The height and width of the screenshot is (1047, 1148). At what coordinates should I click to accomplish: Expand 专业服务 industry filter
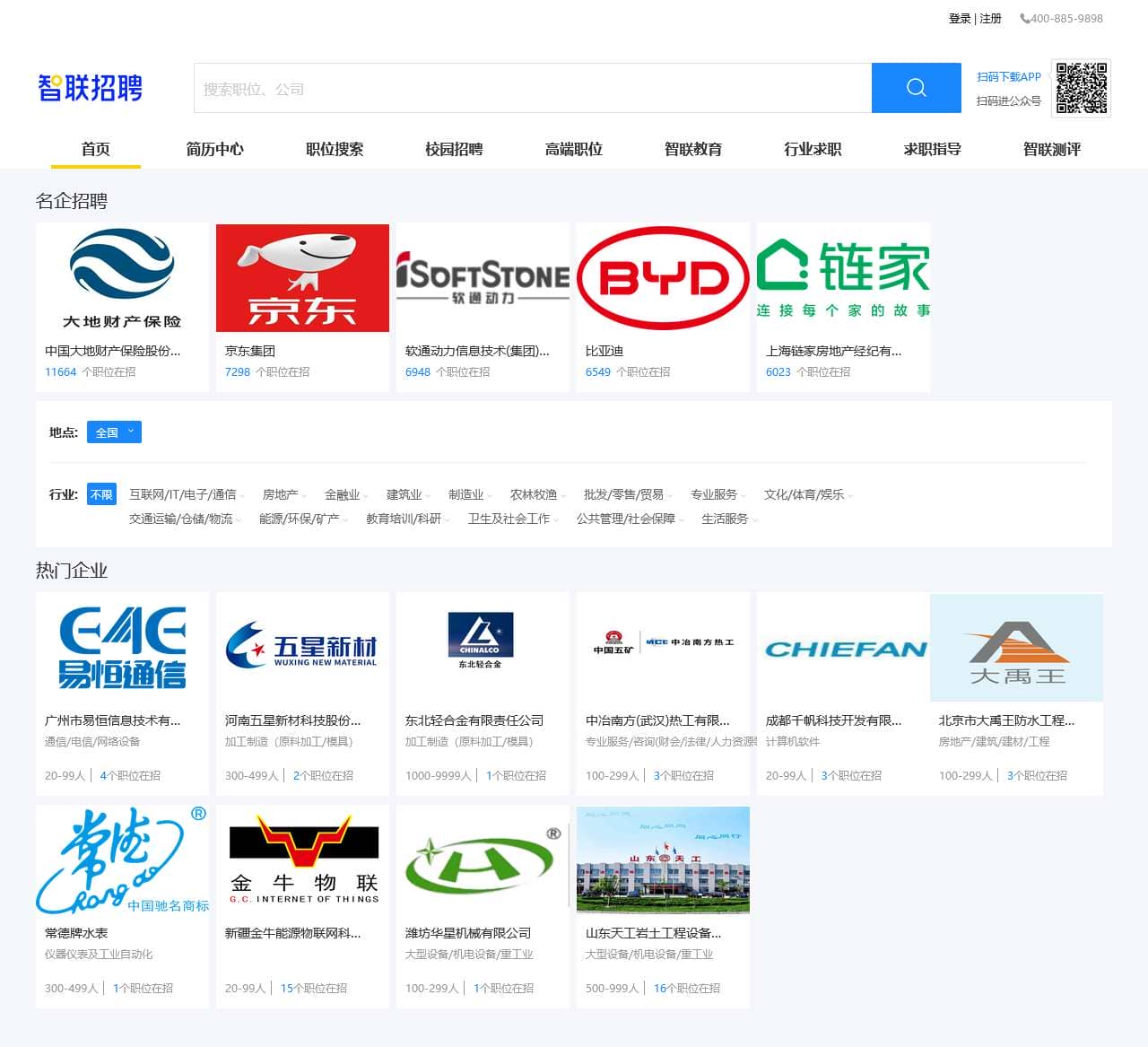point(717,494)
